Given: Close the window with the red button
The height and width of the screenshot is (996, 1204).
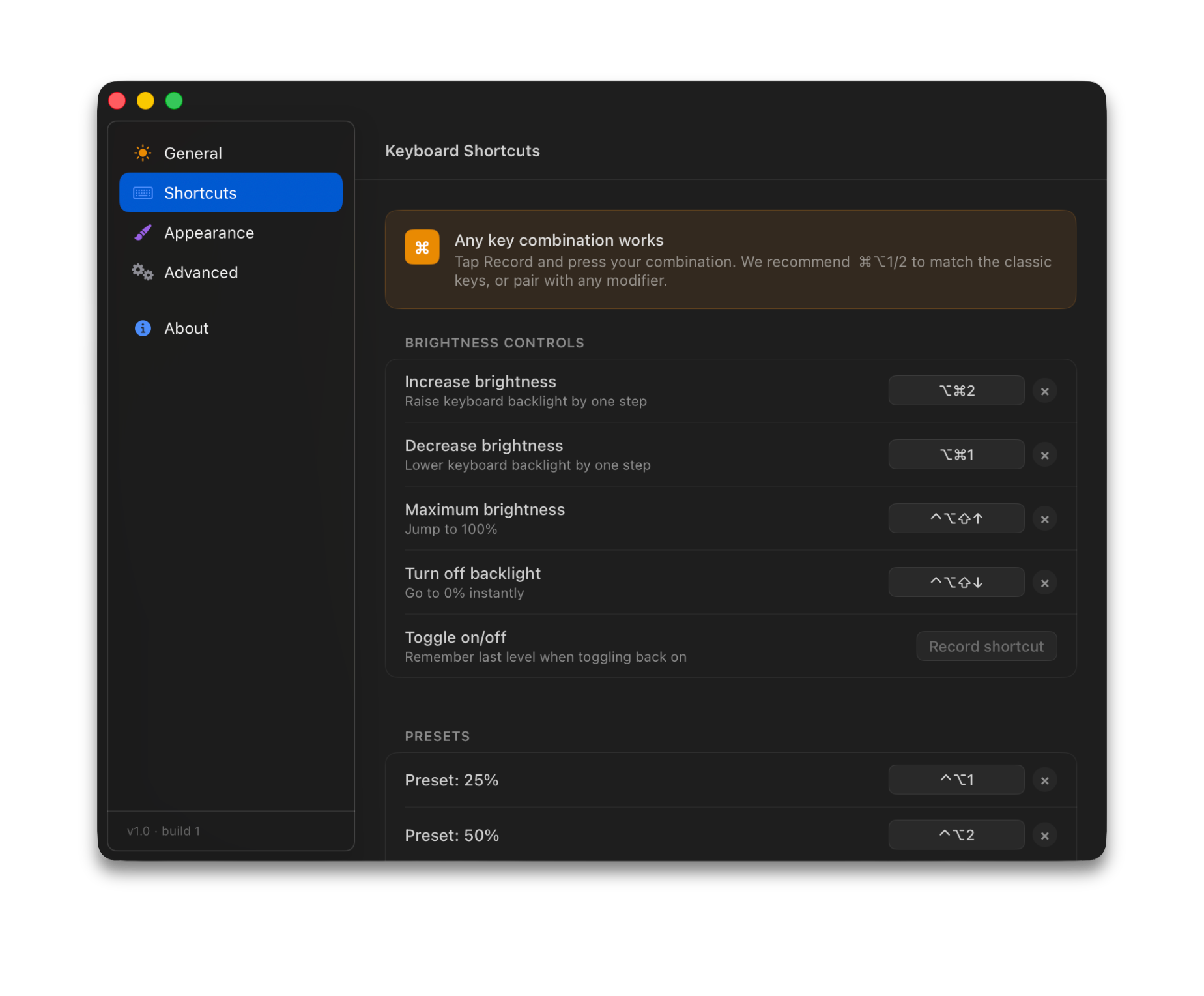Looking at the screenshot, I should point(117,100).
